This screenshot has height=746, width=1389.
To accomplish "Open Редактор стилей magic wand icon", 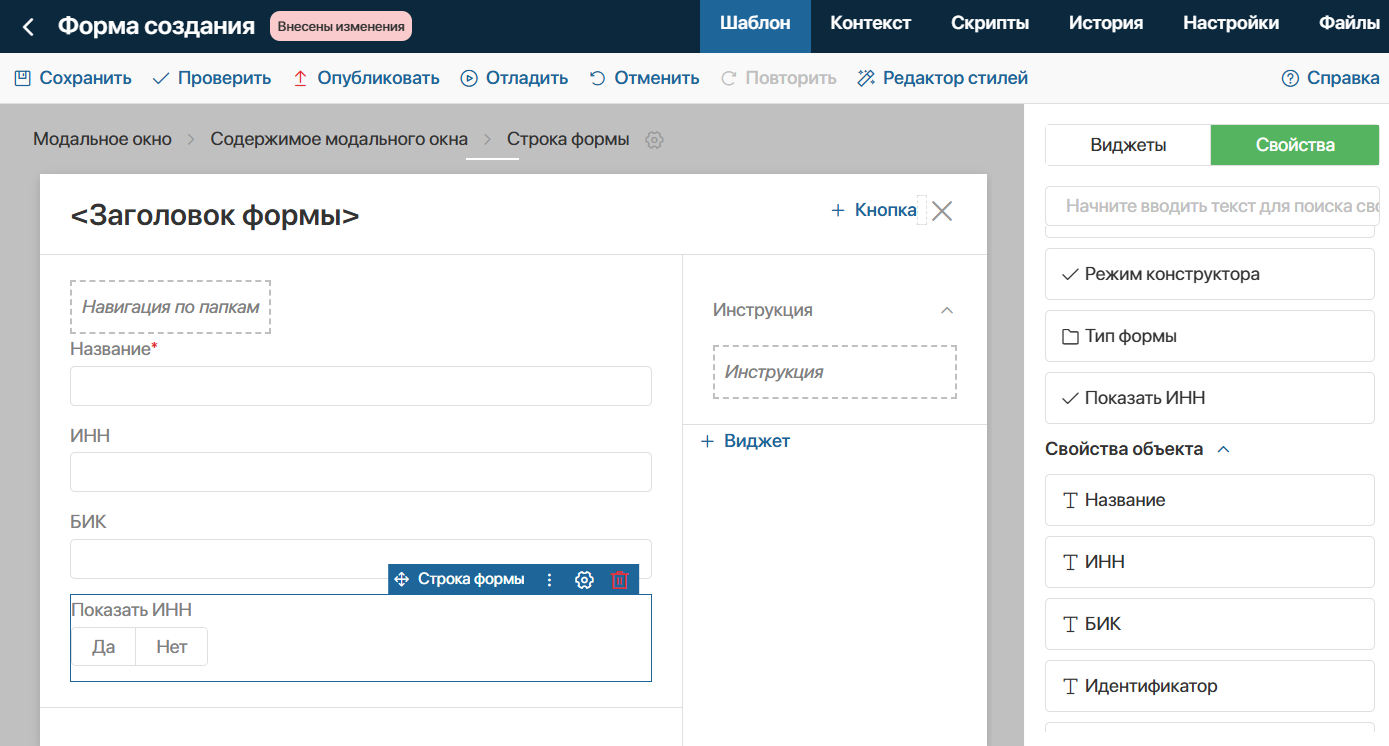I will pyautogui.click(x=866, y=78).
